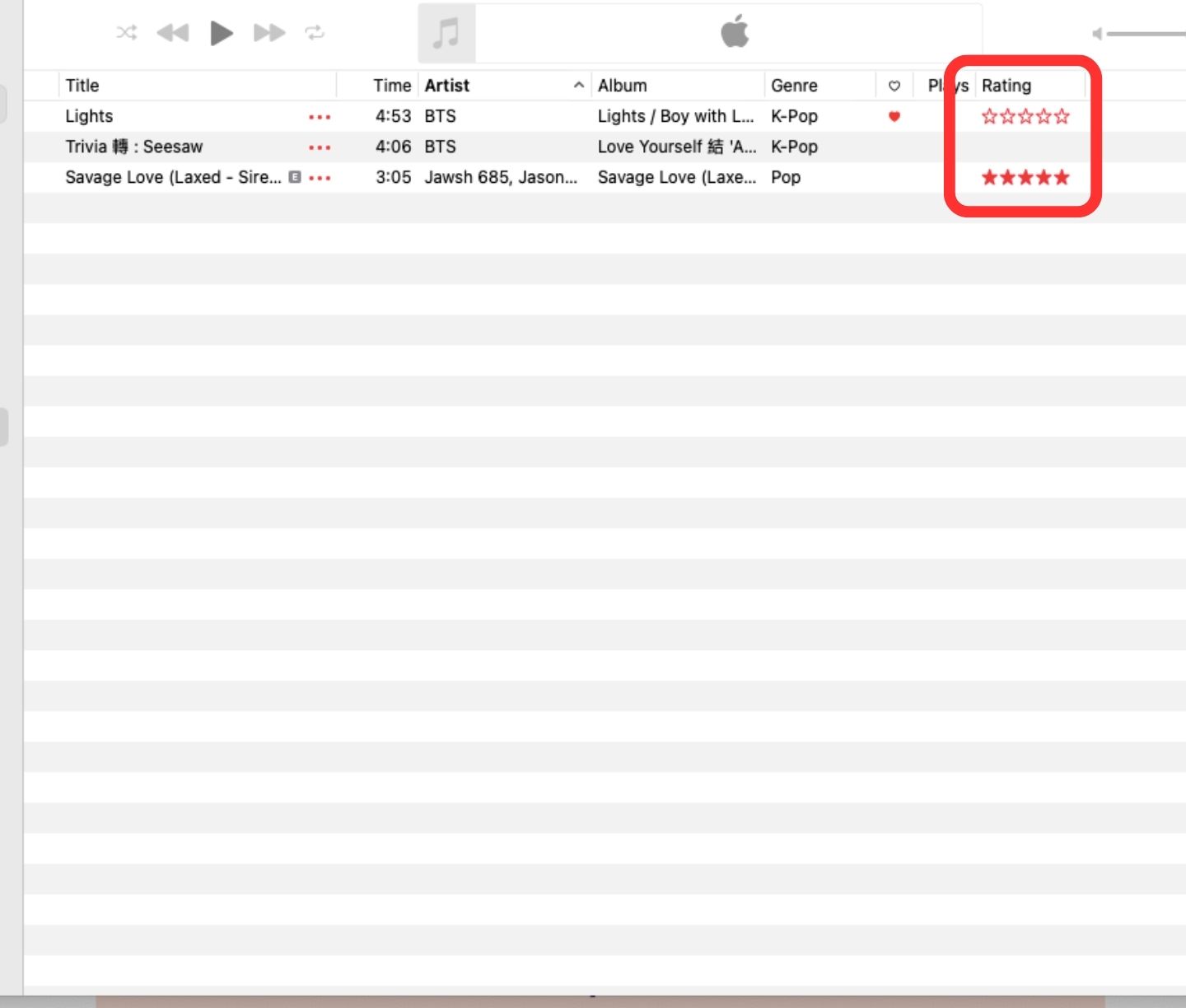Click the Lights / Boy with L... album

point(675,116)
